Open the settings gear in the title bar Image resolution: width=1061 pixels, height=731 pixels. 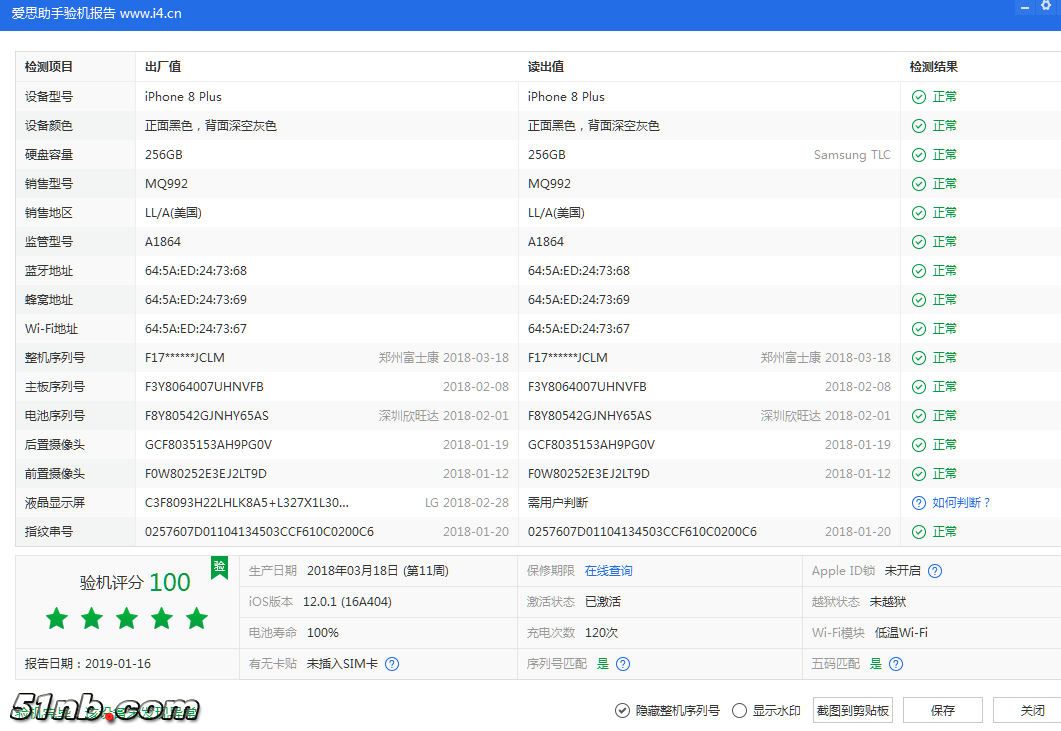(x=1046, y=8)
